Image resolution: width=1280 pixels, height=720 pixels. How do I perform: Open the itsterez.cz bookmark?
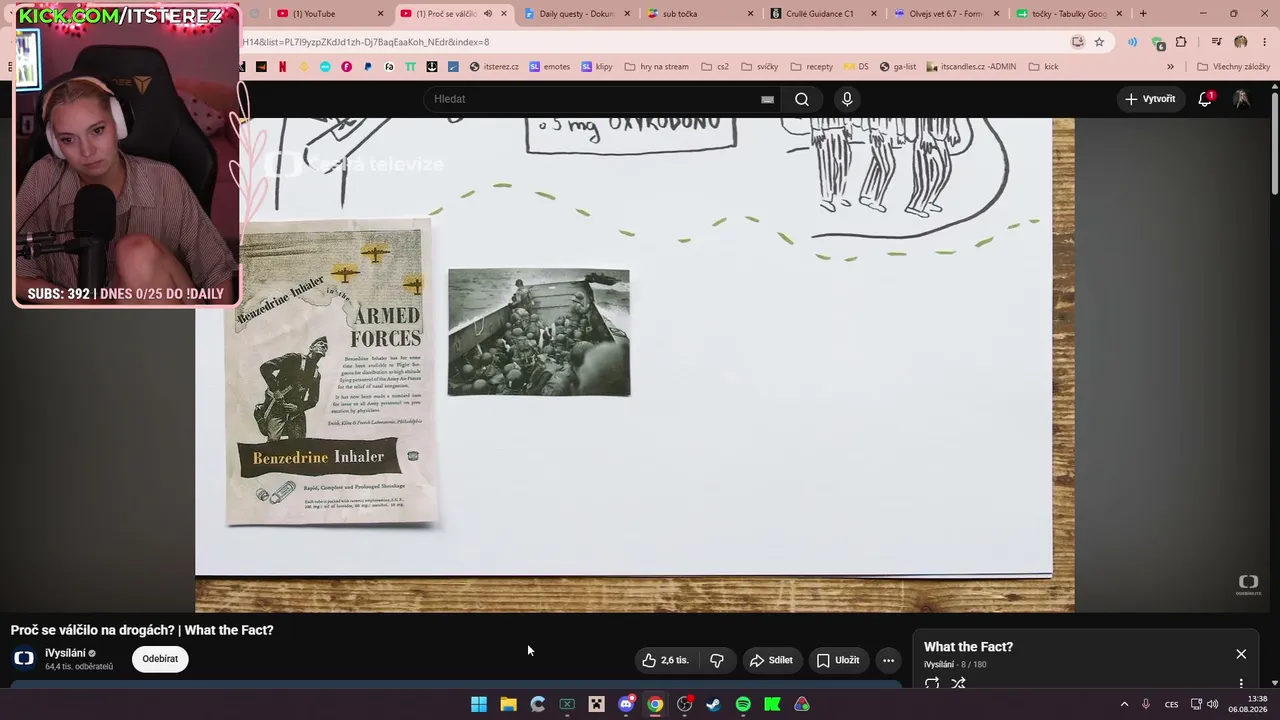pos(494,67)
